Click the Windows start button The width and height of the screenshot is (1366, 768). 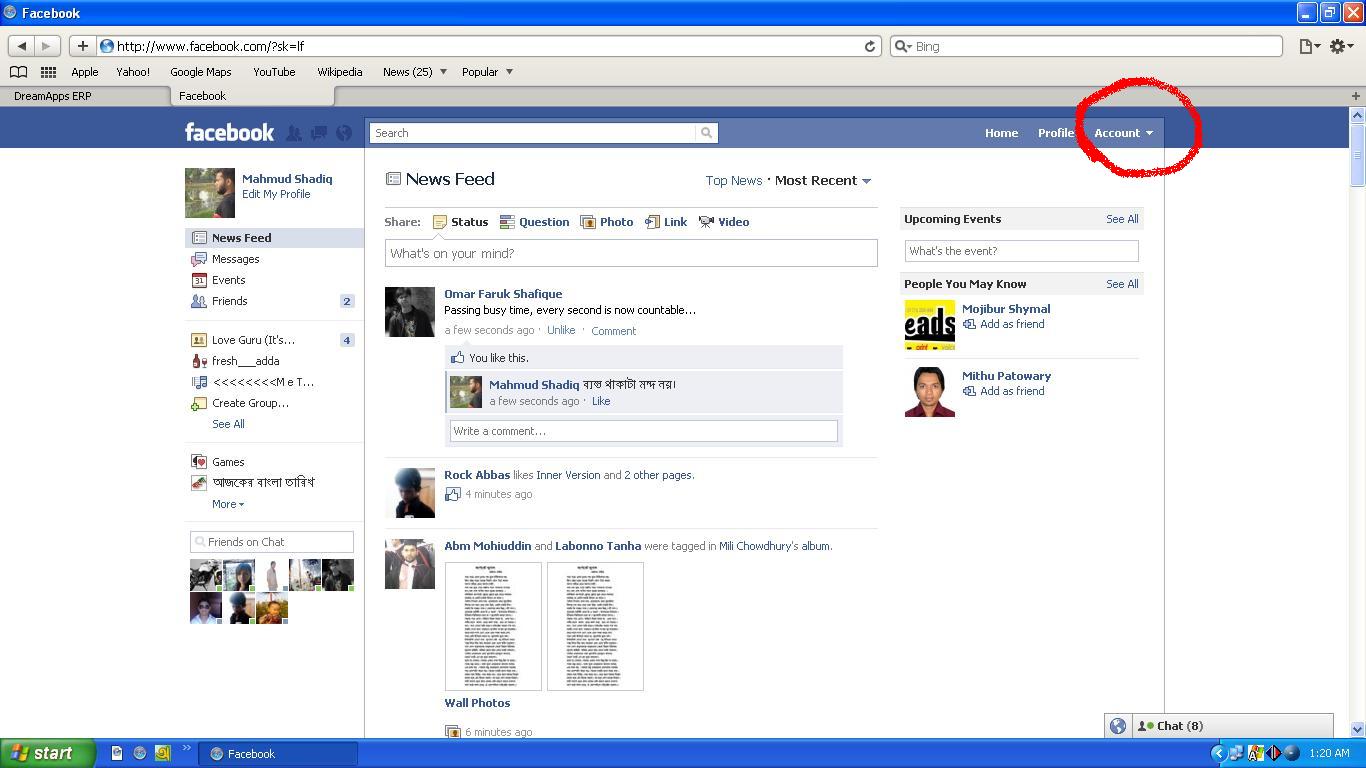tap(47, 754)
